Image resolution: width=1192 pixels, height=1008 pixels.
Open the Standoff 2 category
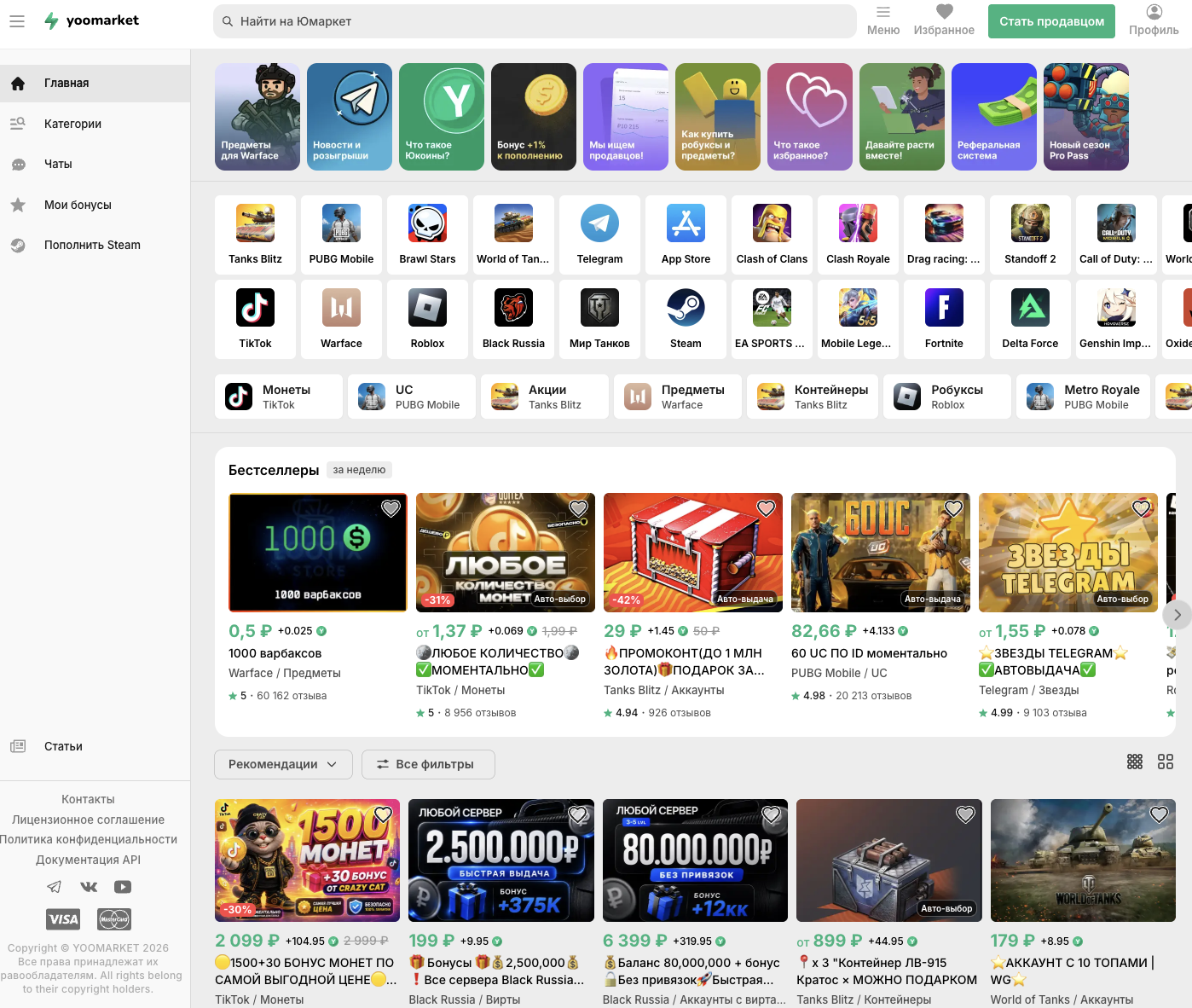click(x=1030, y=235)
